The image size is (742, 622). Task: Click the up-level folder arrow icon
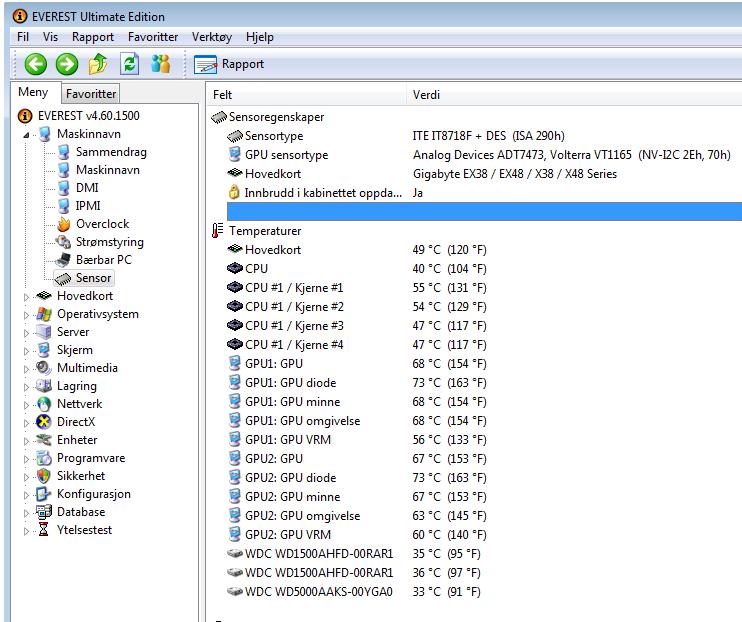tap(98, 64)
